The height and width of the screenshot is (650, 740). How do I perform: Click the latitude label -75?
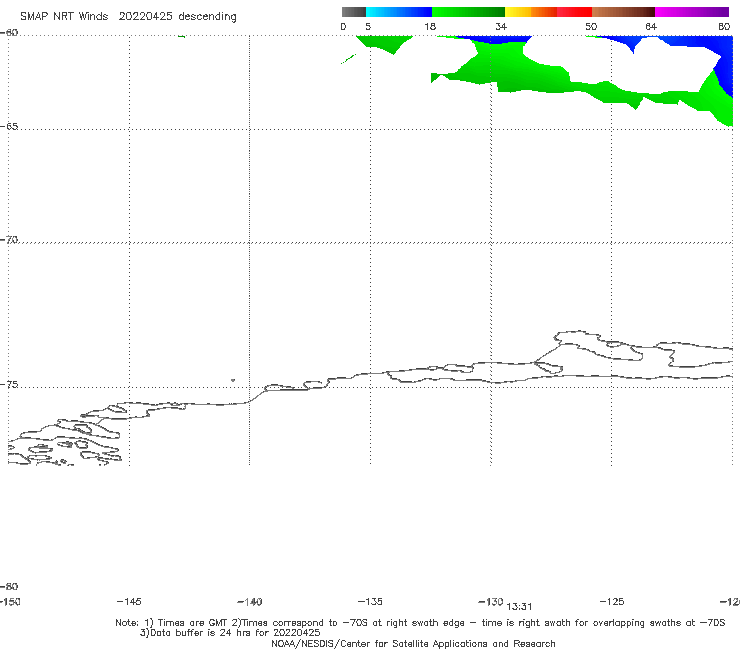click(x=9, y=385)
